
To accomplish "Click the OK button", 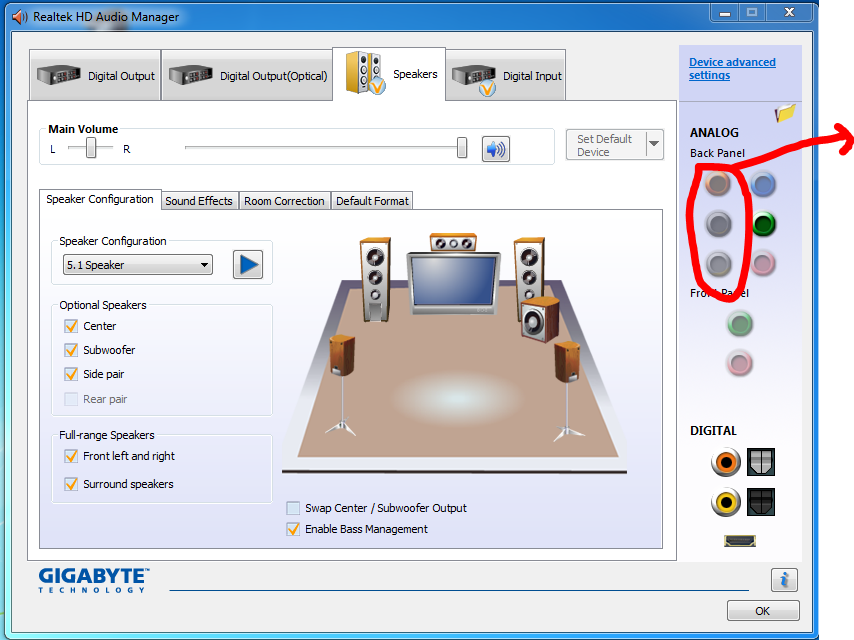I will pos(762,611).
